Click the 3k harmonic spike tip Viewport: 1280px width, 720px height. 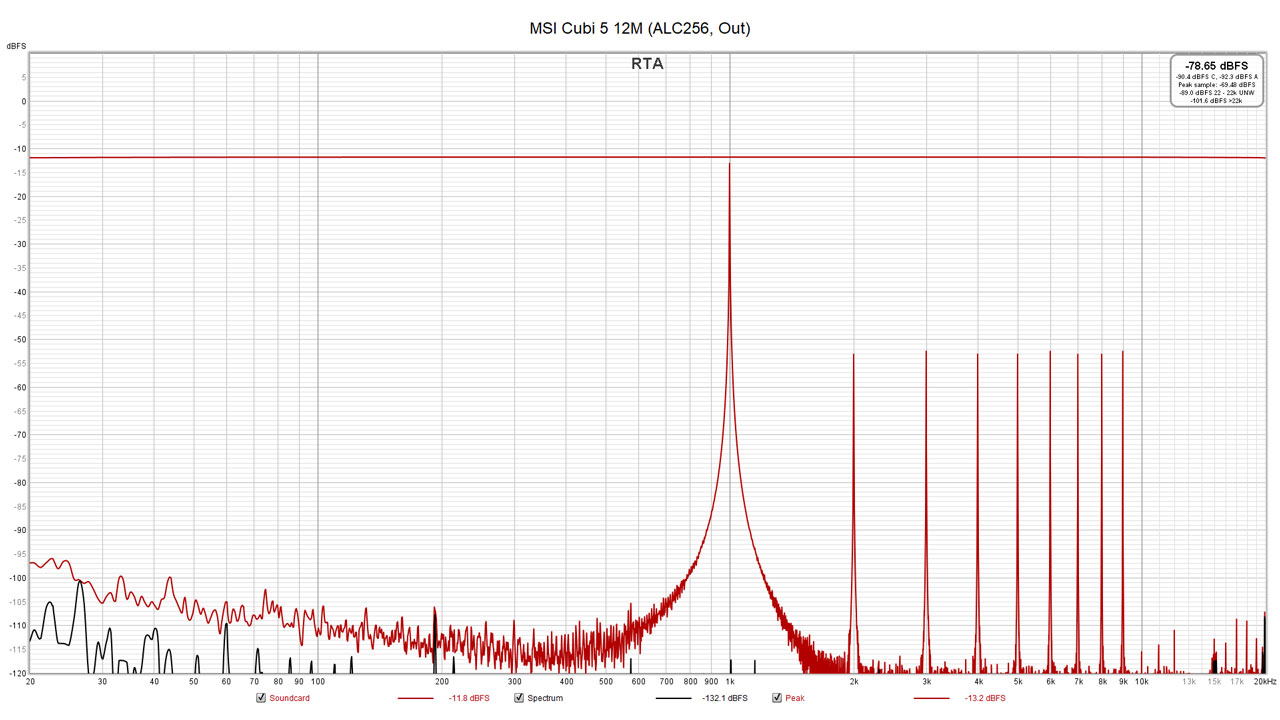(926, 352)
